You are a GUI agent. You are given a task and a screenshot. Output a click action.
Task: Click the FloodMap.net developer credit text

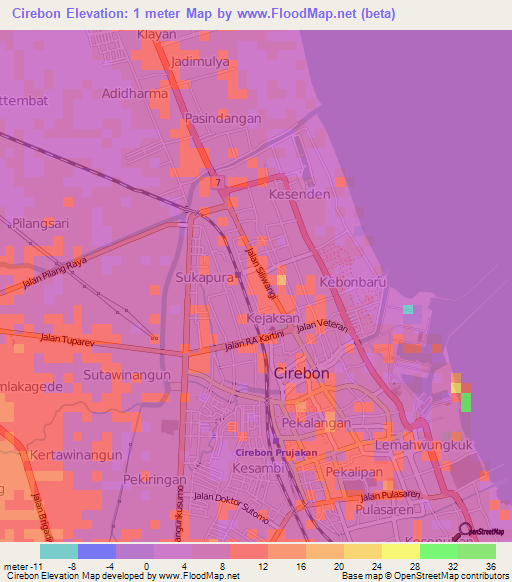123,576
